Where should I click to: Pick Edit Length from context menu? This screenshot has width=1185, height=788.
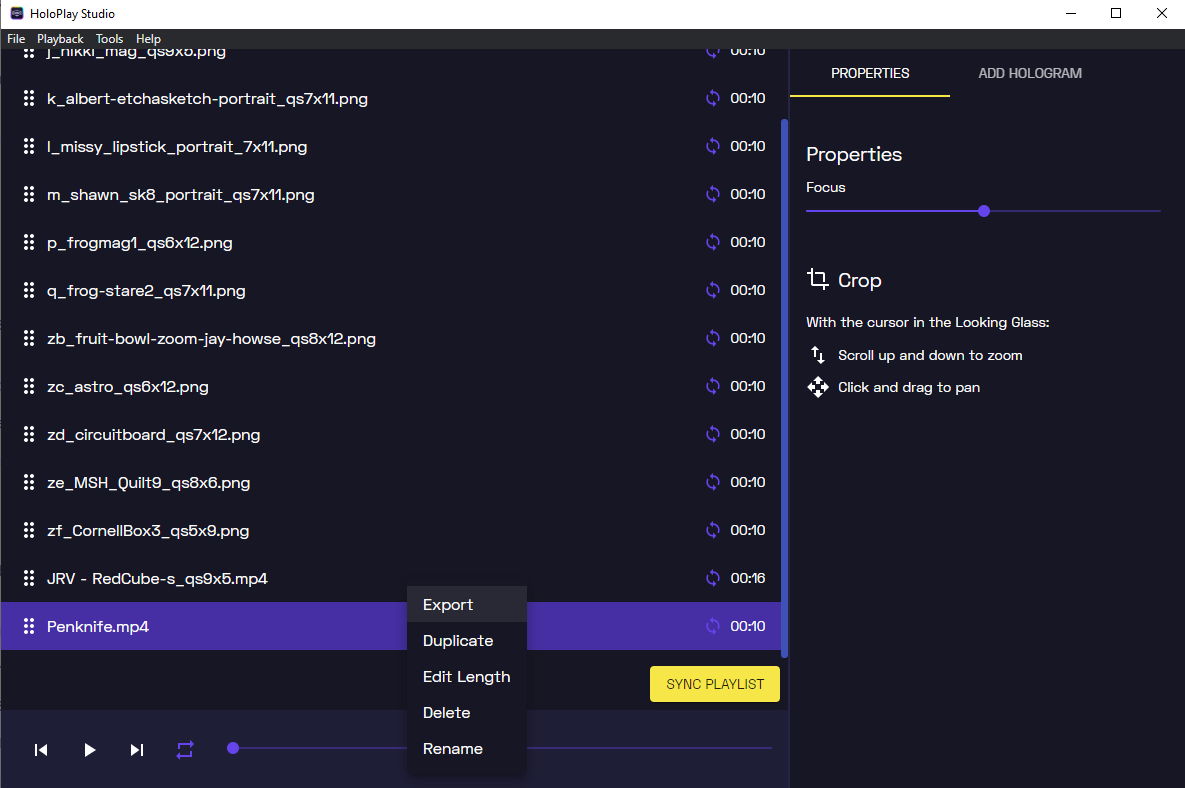[x=466, y=677]
